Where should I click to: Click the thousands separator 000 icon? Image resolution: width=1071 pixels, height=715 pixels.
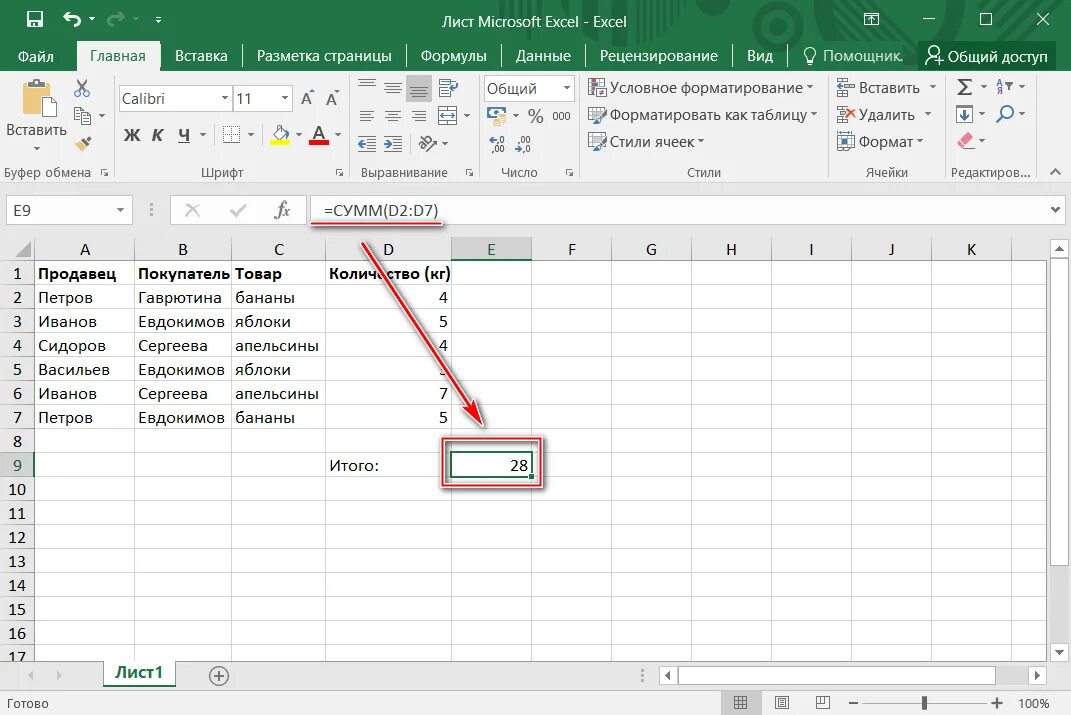[x=561, y=116]
